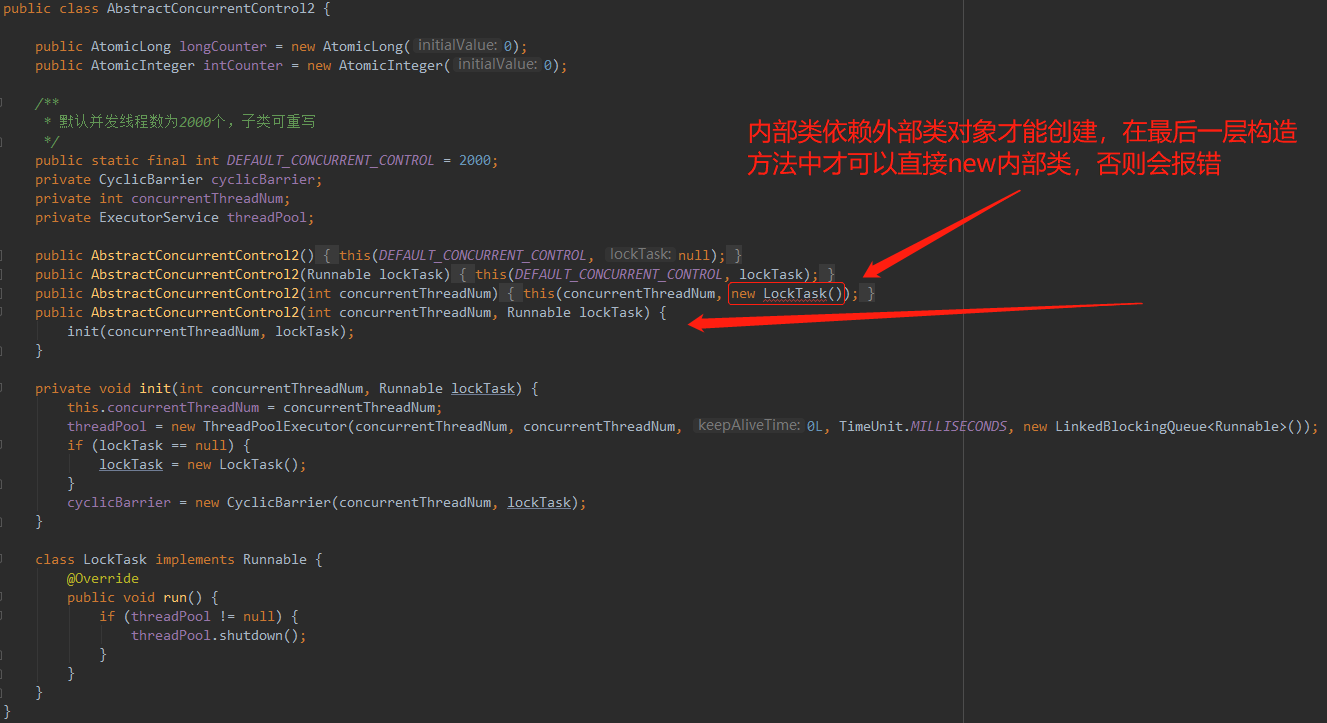Click the lockTask: parameter hint
The image size is (1327, 723).
640,255
